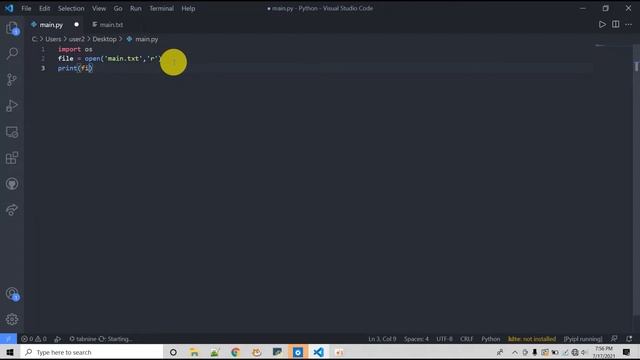This screenshot has width=640, height=360.
Task: Open File Explorer from taskbar
Action: 194,352
